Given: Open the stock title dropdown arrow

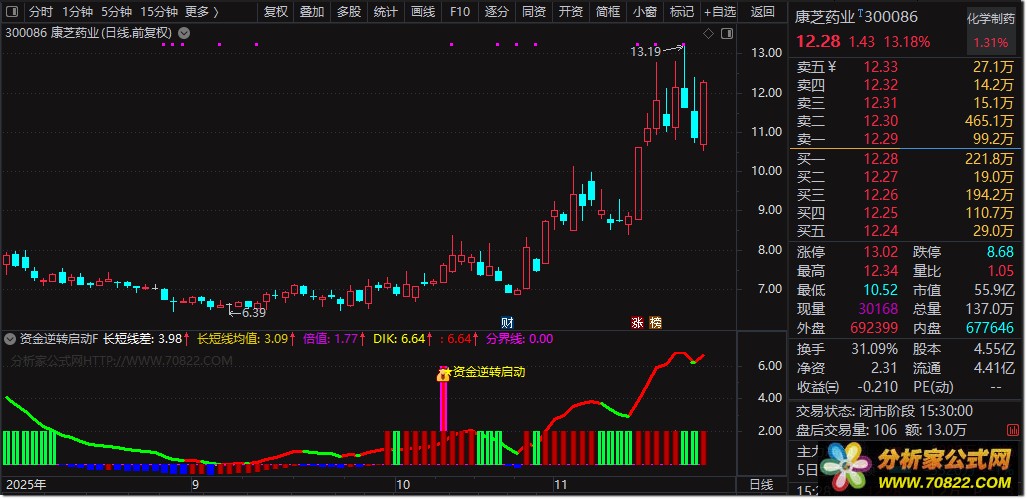Looking at the screenshot, I should (184, 33).
